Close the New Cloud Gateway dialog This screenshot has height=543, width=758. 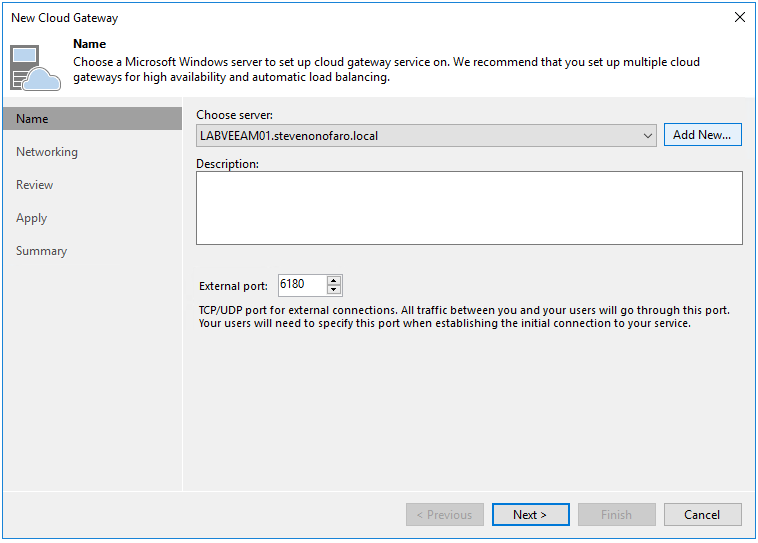739,17
